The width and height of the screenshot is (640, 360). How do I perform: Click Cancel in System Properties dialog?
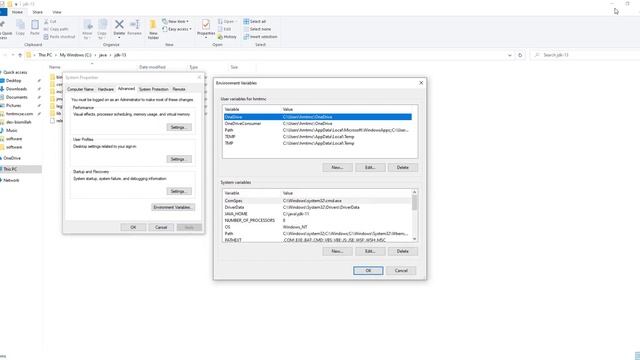click(161, 227)
